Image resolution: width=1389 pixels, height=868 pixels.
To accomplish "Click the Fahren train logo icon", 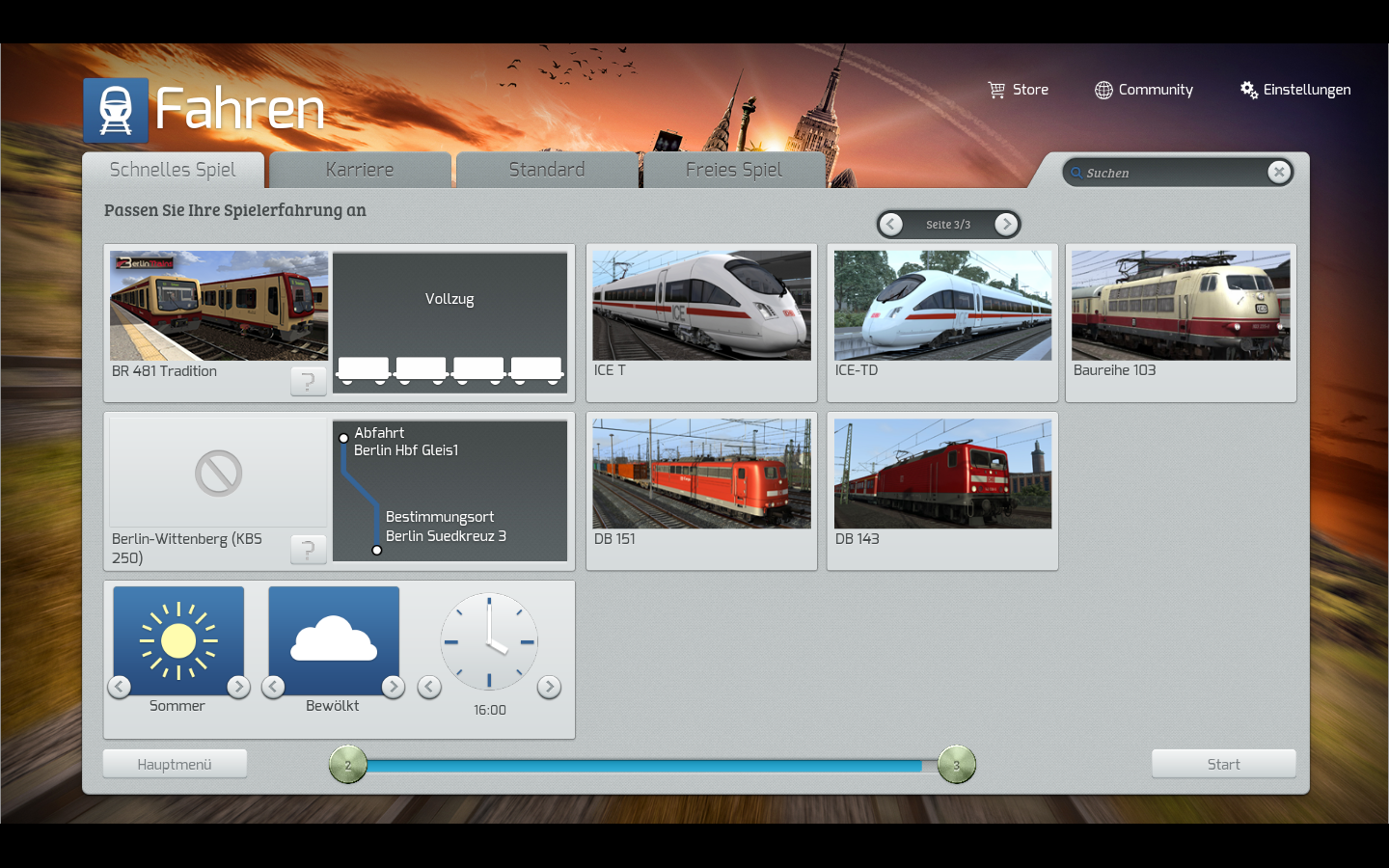I will (116, 110).
